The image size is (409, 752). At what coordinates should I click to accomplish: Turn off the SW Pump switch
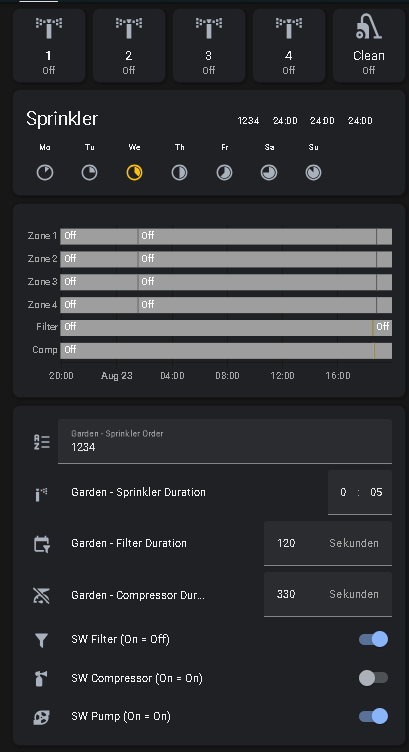point(374,716)
